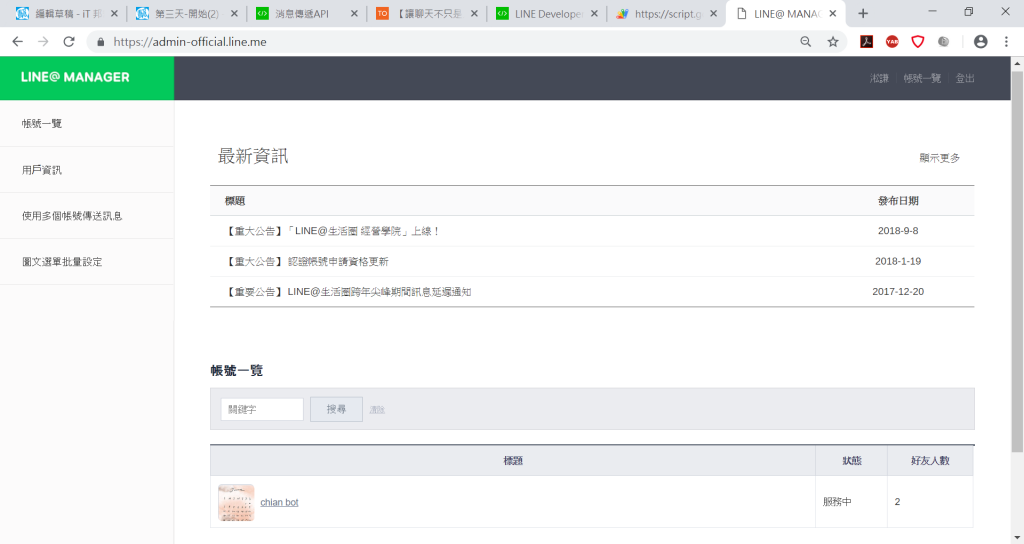Open a new tab with plus icon

[x=863, y=13]
